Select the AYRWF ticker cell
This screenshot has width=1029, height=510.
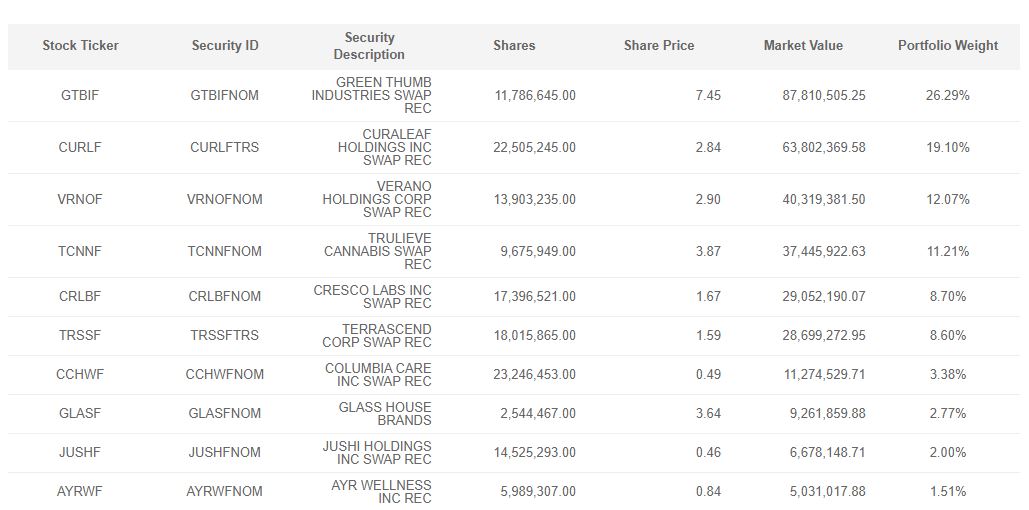[x=81, y=491]
